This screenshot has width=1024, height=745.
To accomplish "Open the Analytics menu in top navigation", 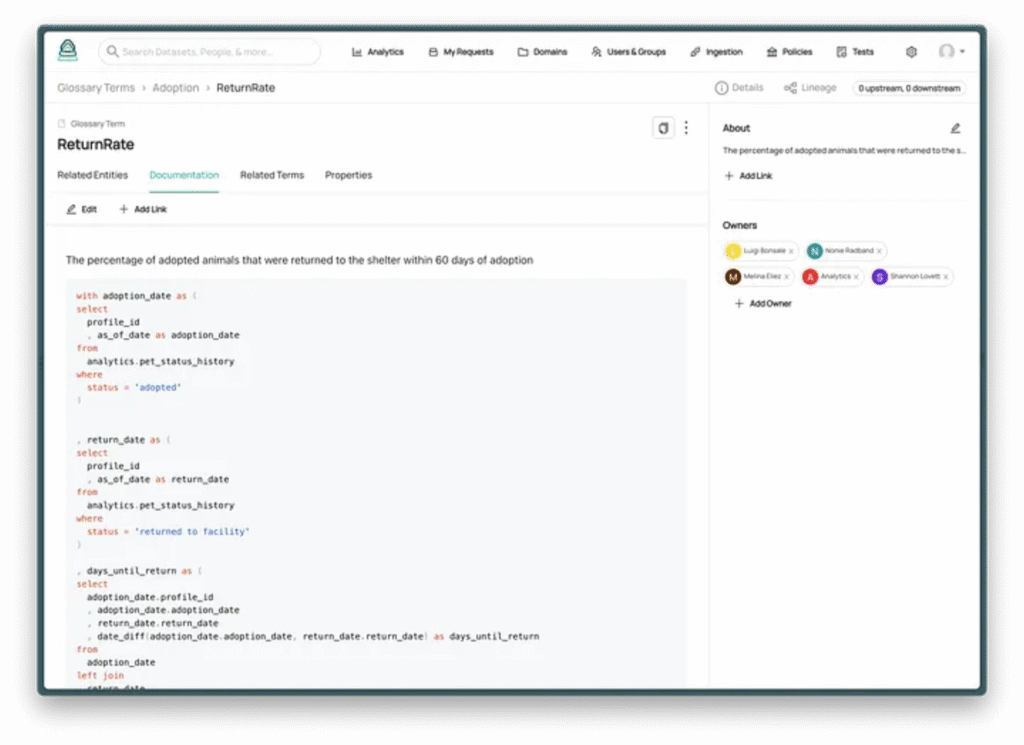I will (x=378, y=52).
